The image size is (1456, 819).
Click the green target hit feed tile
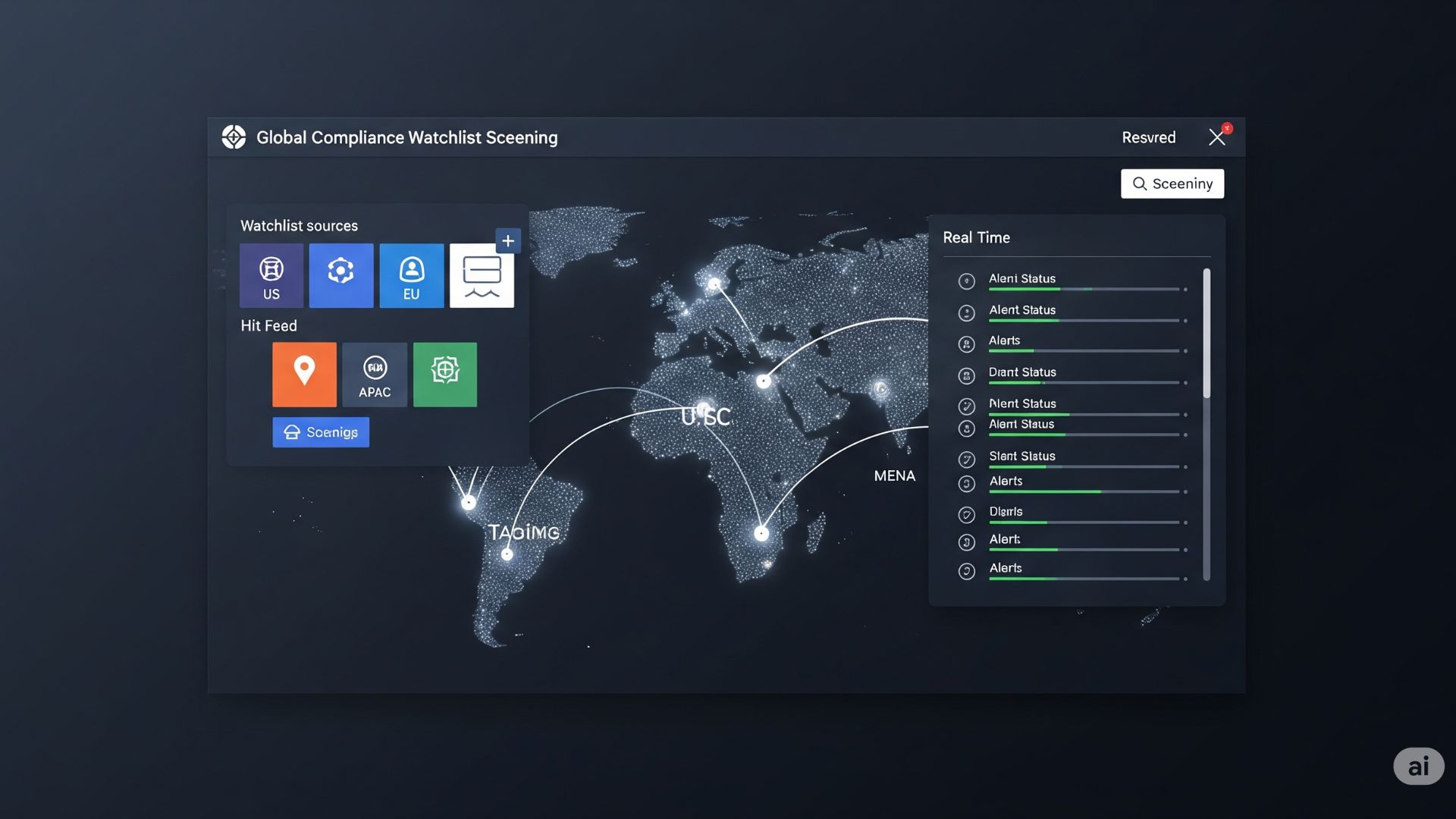[x=444, y=374]
